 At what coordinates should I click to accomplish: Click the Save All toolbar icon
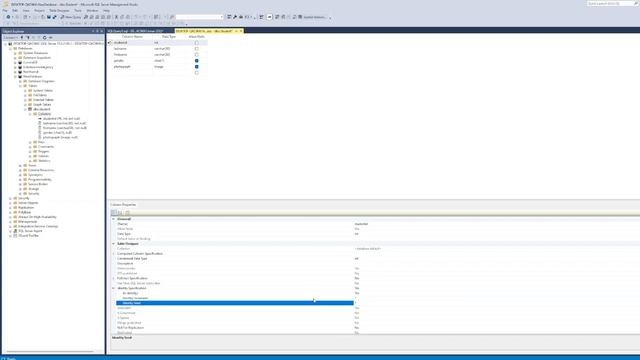54,17
